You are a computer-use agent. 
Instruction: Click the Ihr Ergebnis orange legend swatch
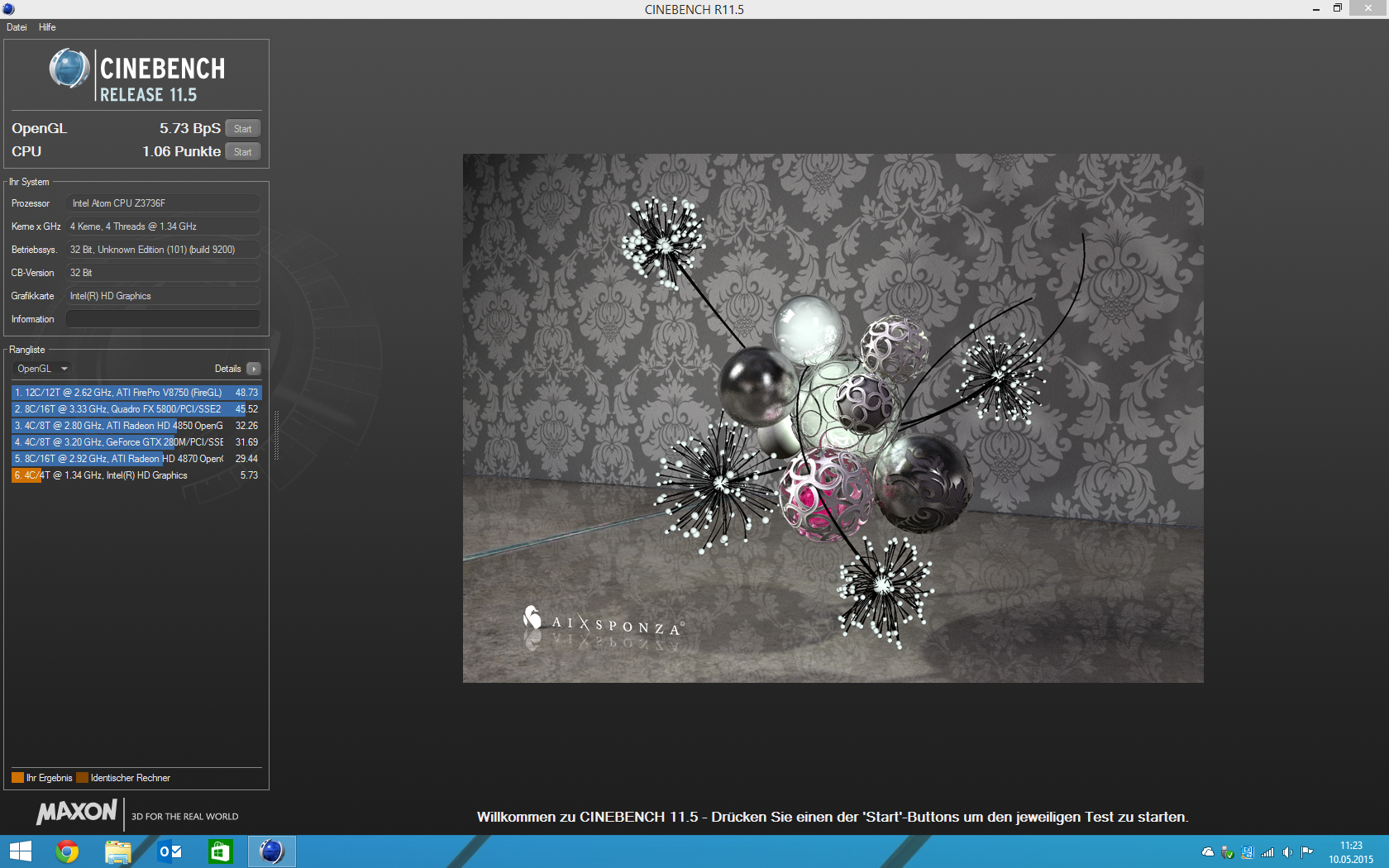17,778
